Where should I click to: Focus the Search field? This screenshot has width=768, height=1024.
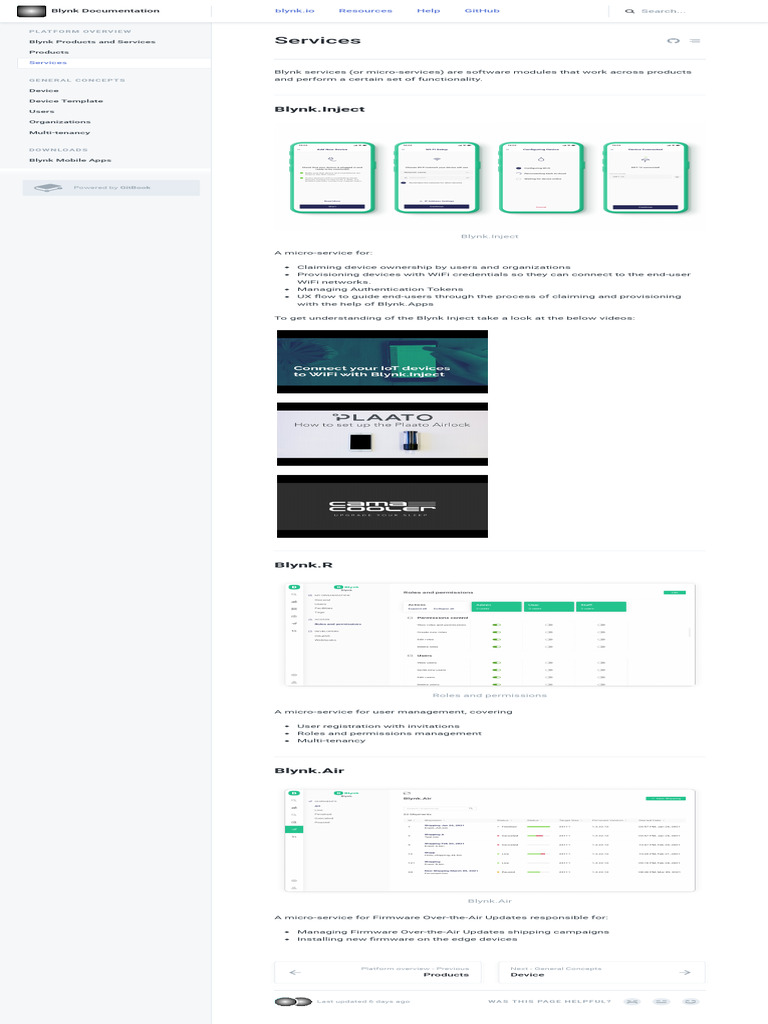pyautogui.click(x=663, y=11)
